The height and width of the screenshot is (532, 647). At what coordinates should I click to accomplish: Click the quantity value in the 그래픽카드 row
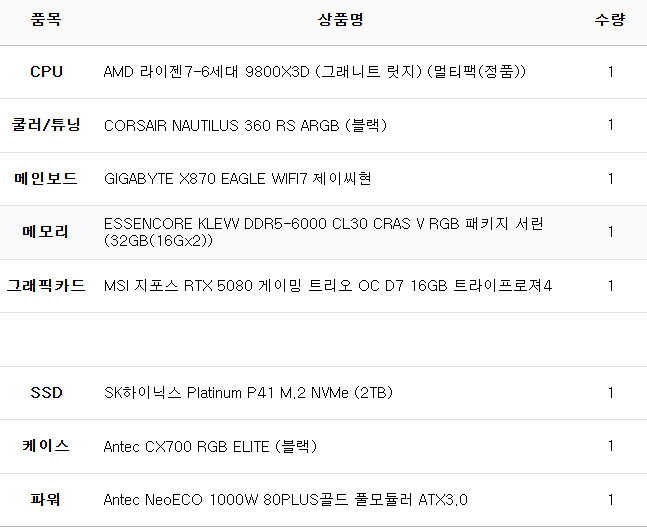pyautogui.click(x=610, y=286)
